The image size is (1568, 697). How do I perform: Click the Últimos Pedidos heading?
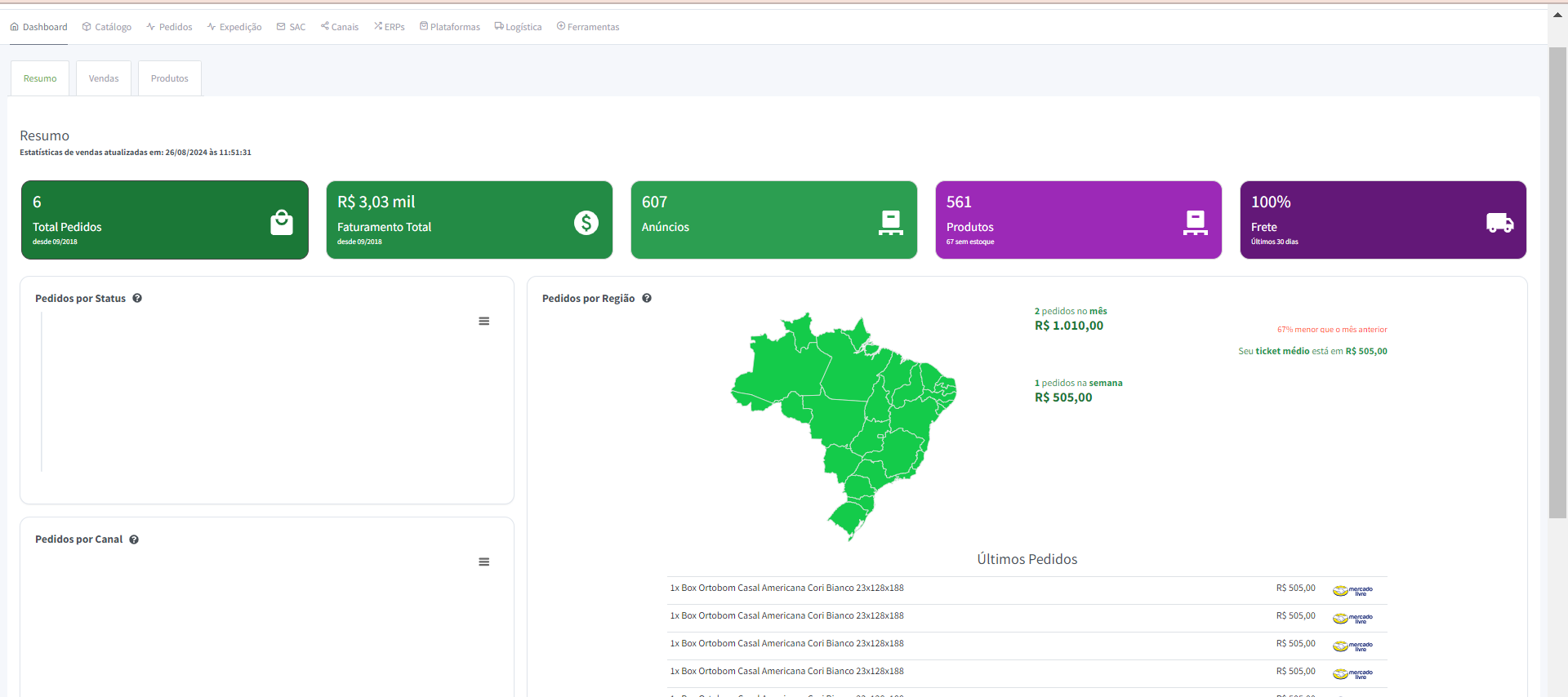point(1027,559)
